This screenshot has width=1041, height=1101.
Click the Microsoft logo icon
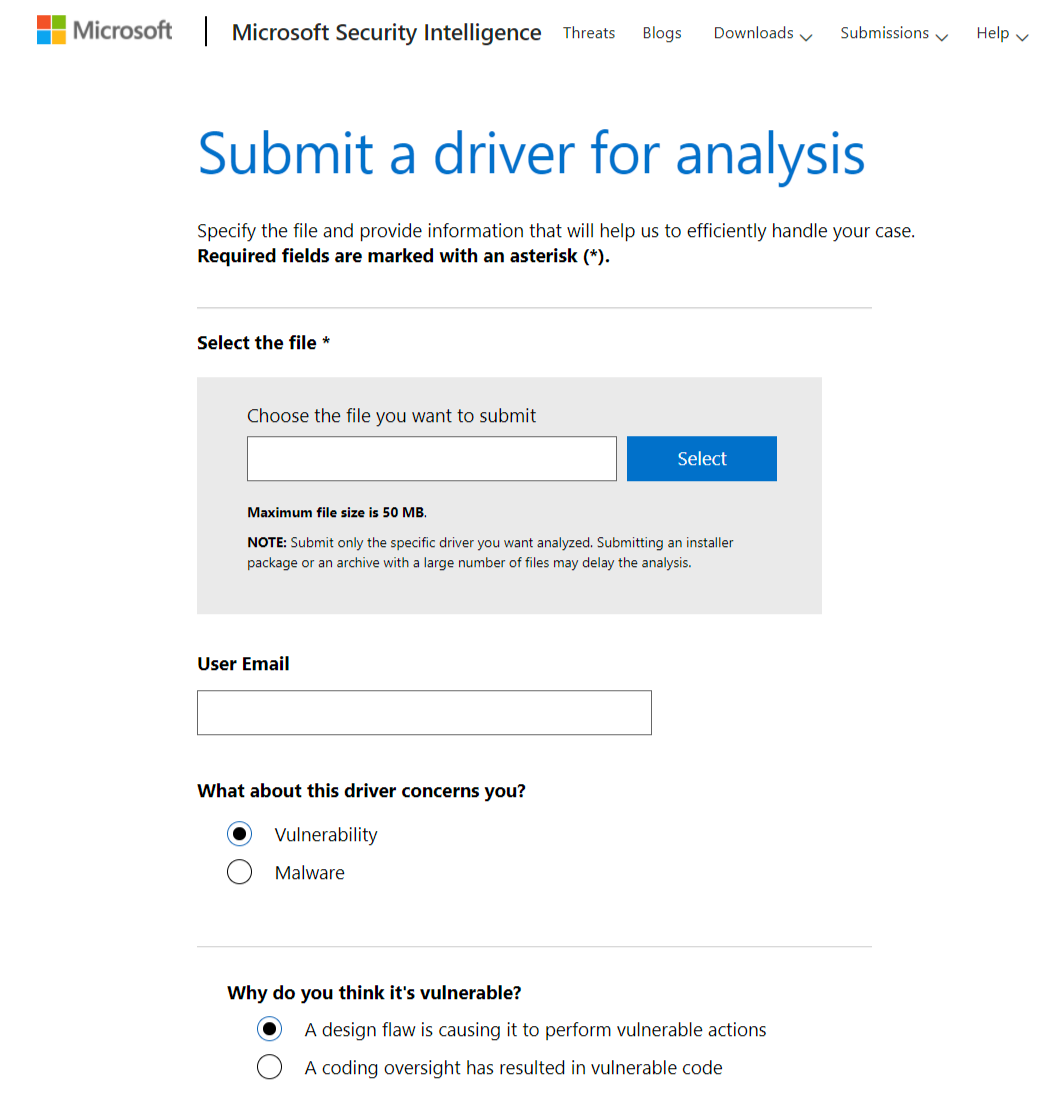click(51, 30)
